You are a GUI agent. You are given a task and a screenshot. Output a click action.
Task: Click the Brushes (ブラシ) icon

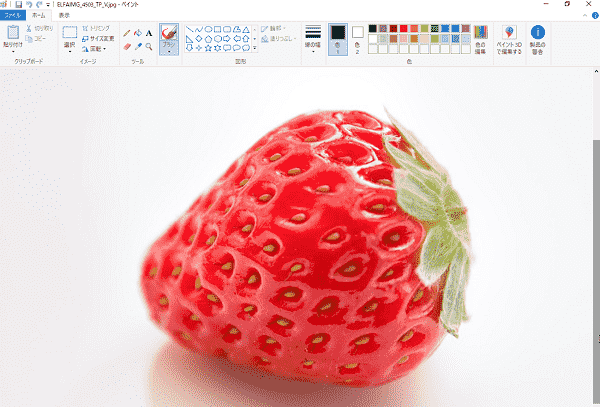coord(169,33)
